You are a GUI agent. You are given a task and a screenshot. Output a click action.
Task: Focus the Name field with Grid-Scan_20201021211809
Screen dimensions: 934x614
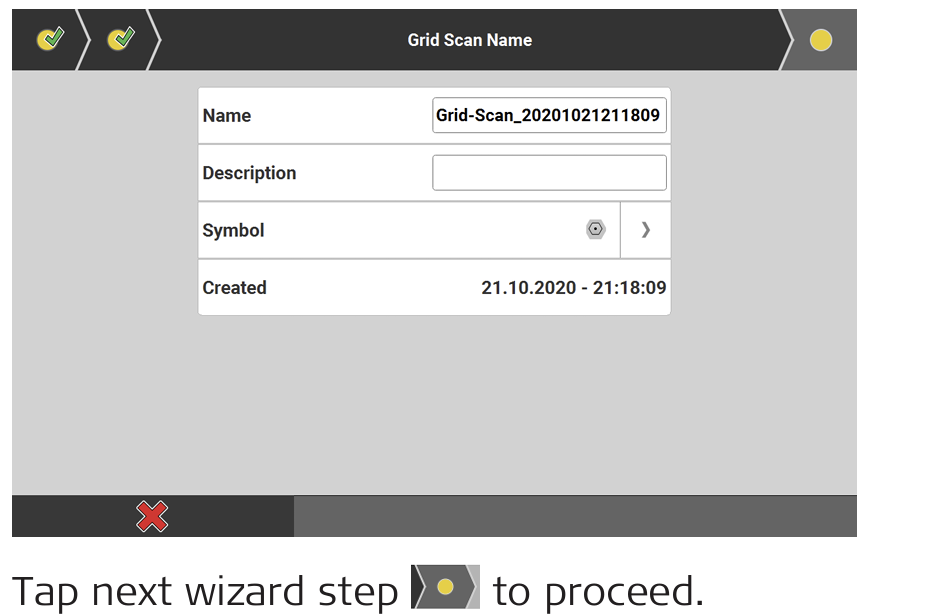click(548, 115)
